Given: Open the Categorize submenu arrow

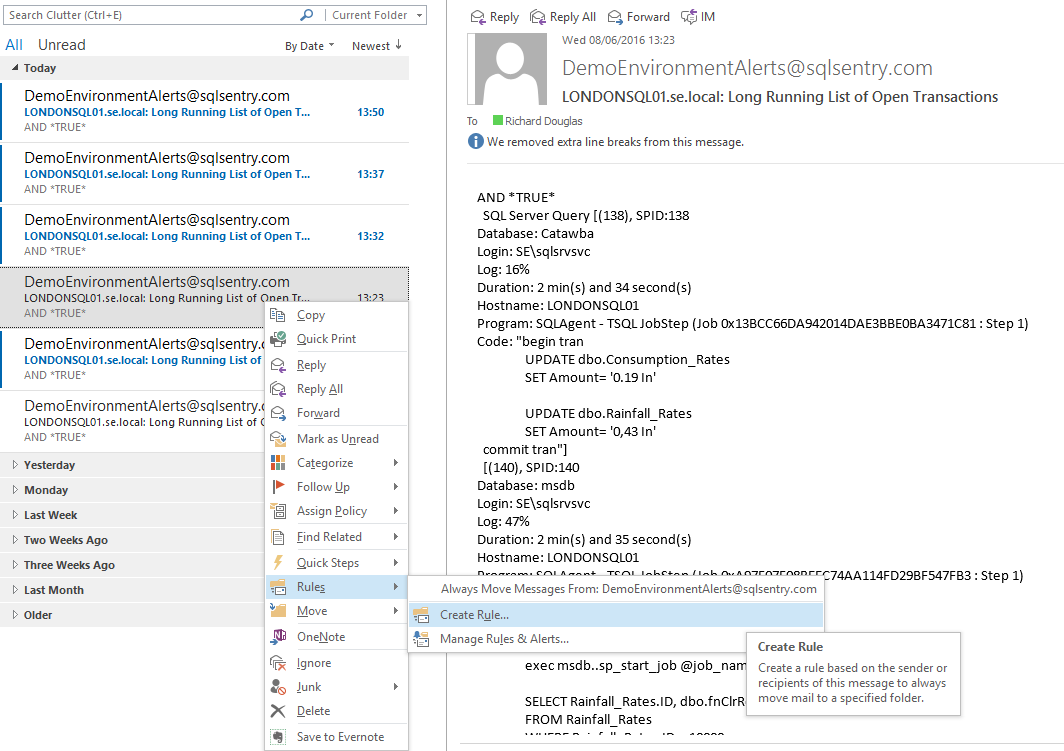Looking at the screenshot, I should 396,463.
